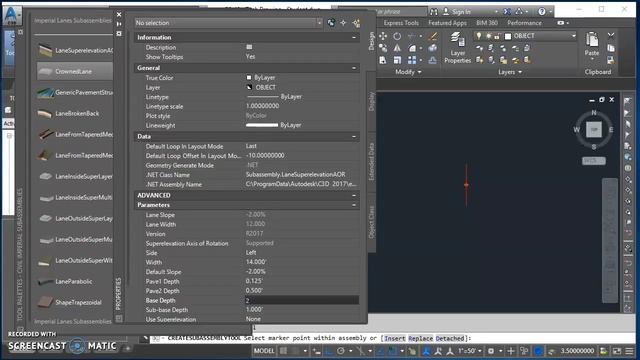Select the Array tool in Modify panel
This screenshot has width=640, height=360.
tap(412, 60)
